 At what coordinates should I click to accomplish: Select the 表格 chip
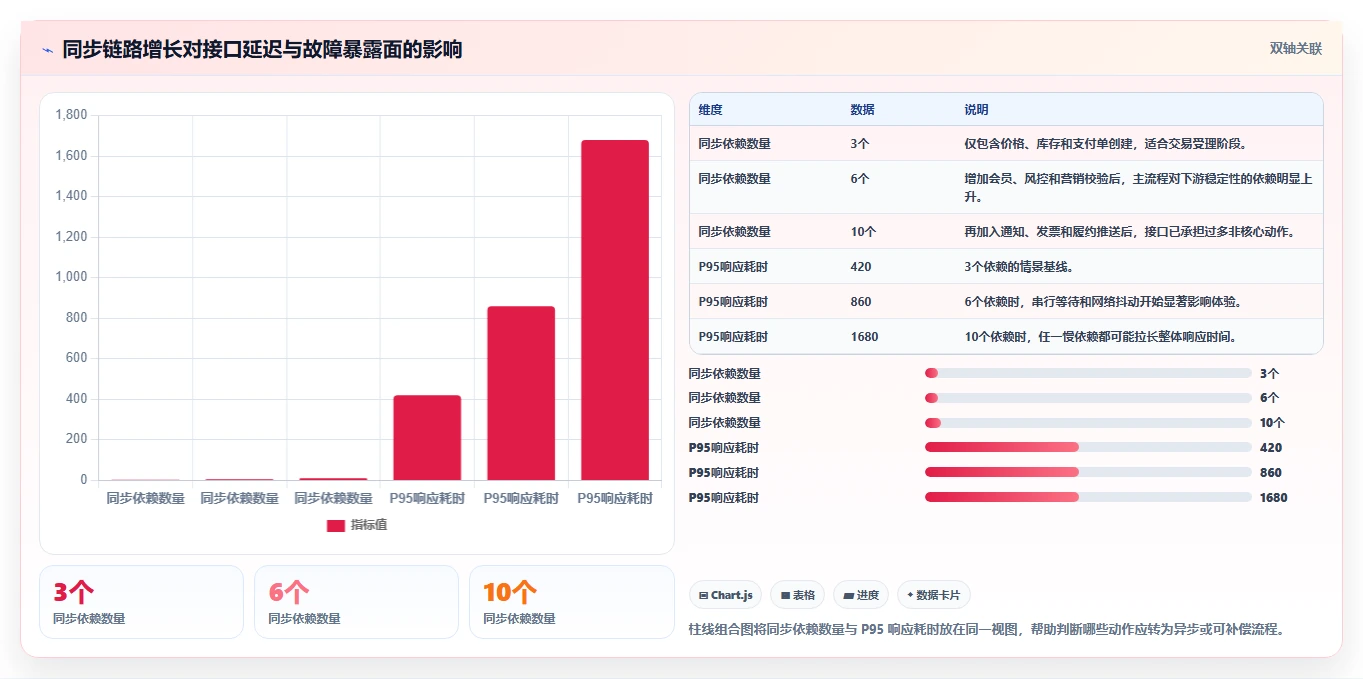[x=798, y=595]
